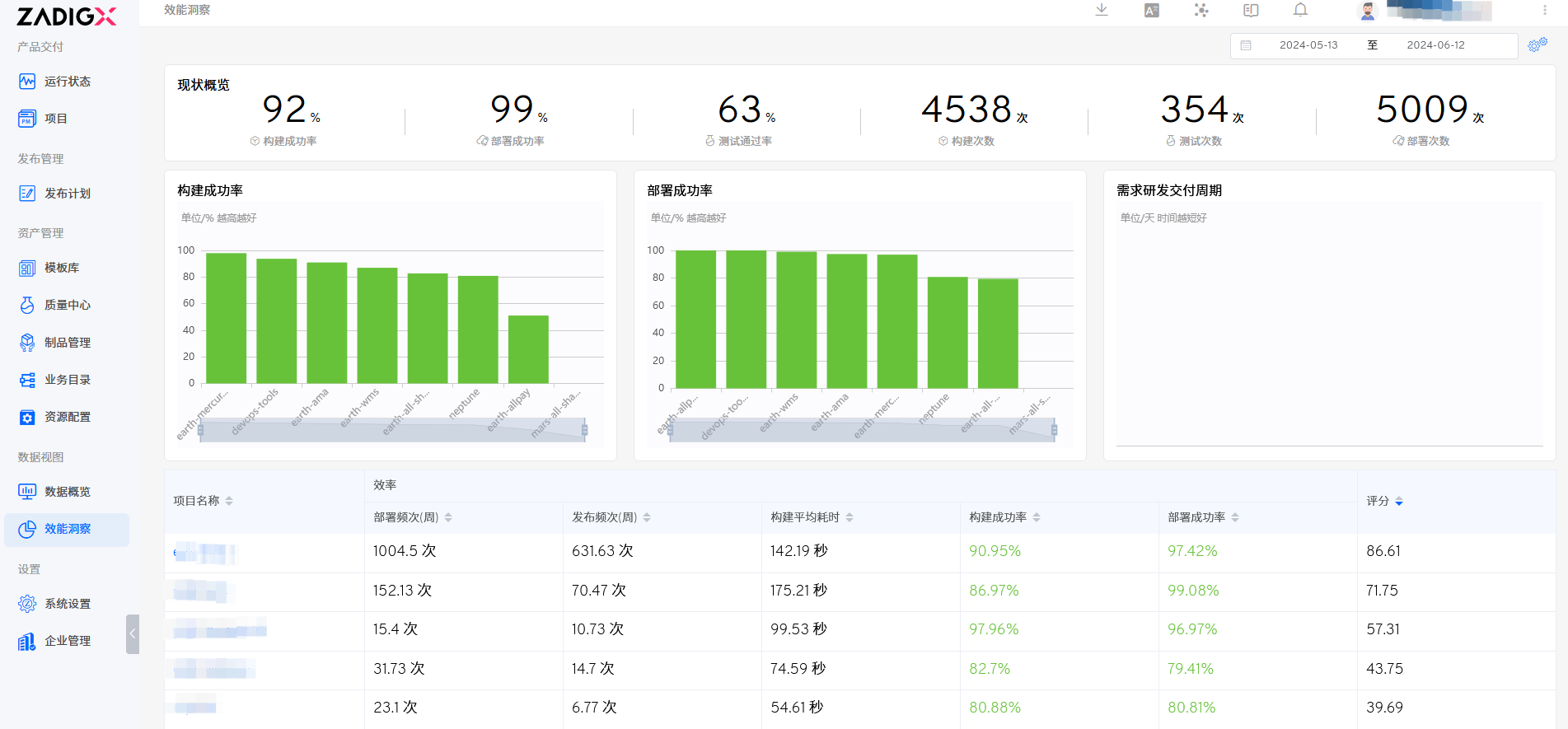Select the start date 2024-05-13
The image size is (1568, 729).
1308,45
